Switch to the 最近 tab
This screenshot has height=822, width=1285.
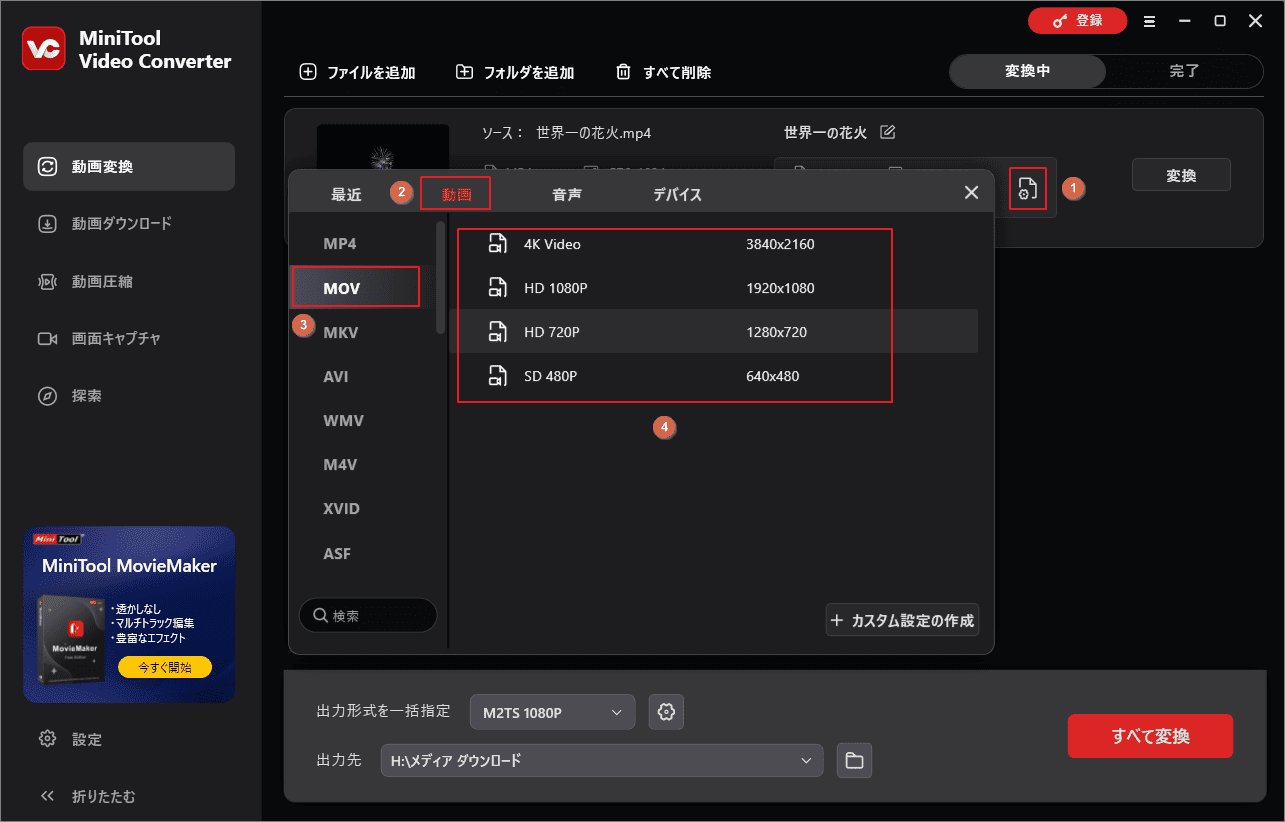346,195
